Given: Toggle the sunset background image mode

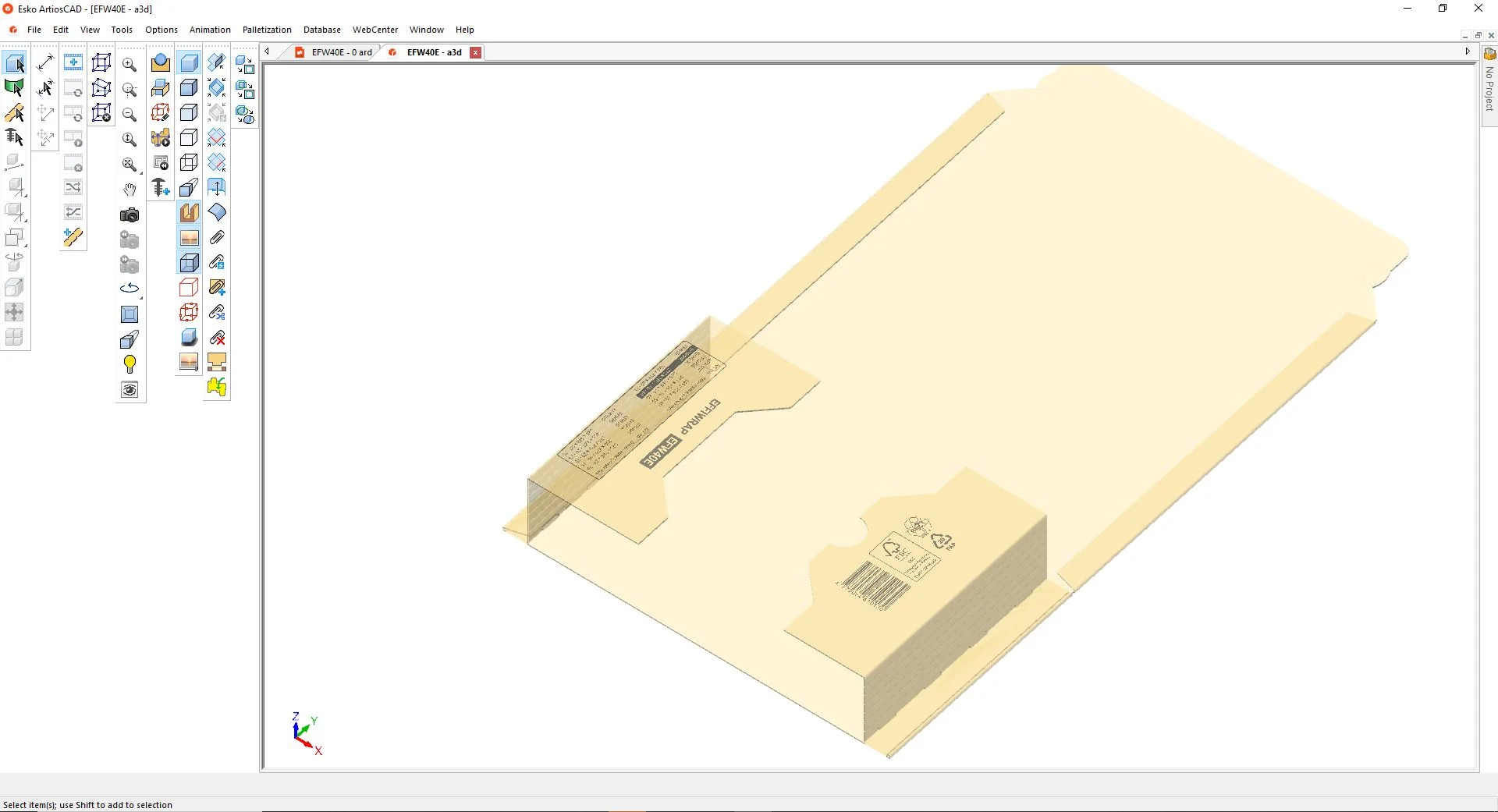Looking at the screenshot, I should 189,237.
